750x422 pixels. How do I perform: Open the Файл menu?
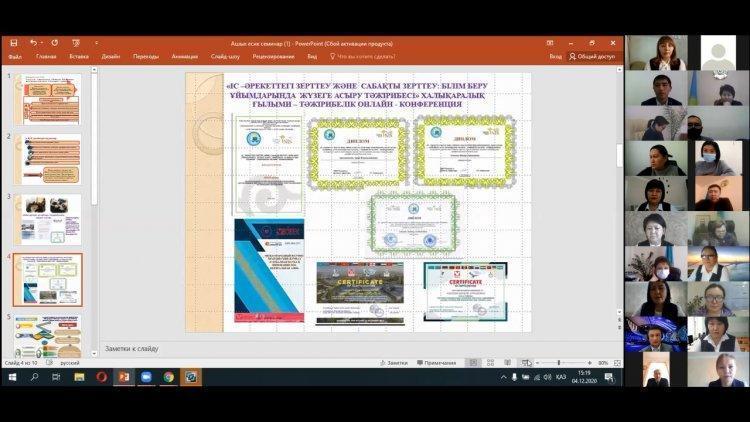[15, 56]
